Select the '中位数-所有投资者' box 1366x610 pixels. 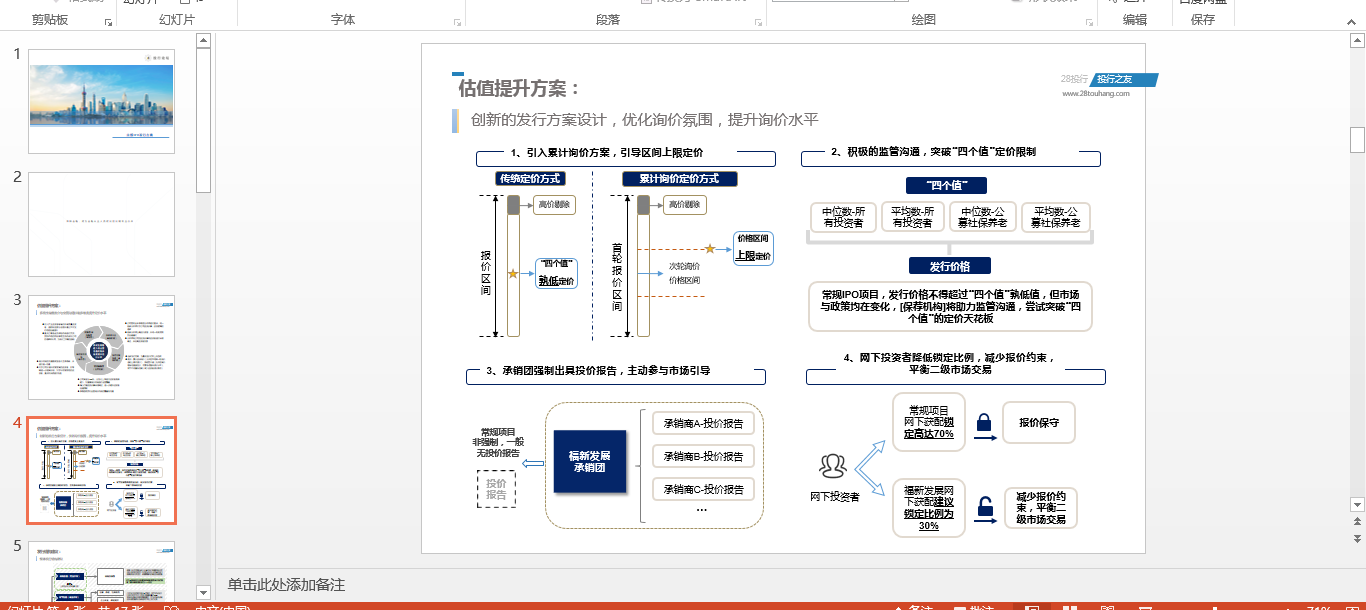coord(843,217)
